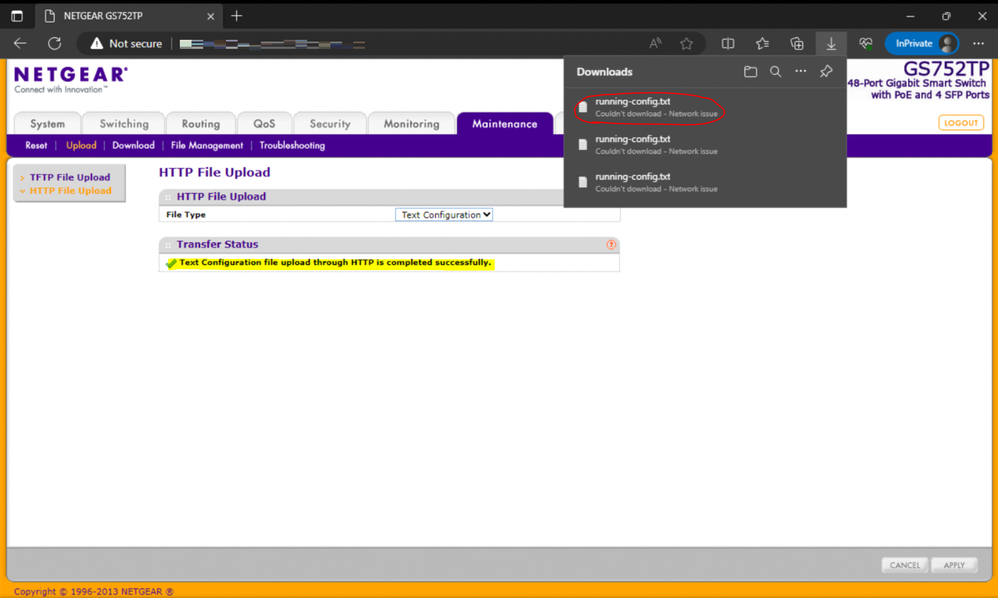998x598 pixels.
Task: Select HTTP File Upload in sidebar
Action: pos(71,191)
